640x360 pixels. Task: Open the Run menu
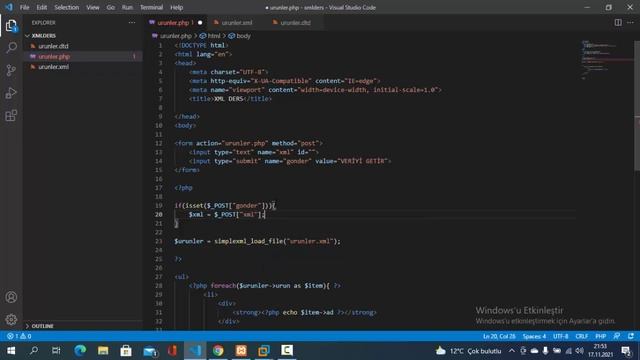(127, 7)
